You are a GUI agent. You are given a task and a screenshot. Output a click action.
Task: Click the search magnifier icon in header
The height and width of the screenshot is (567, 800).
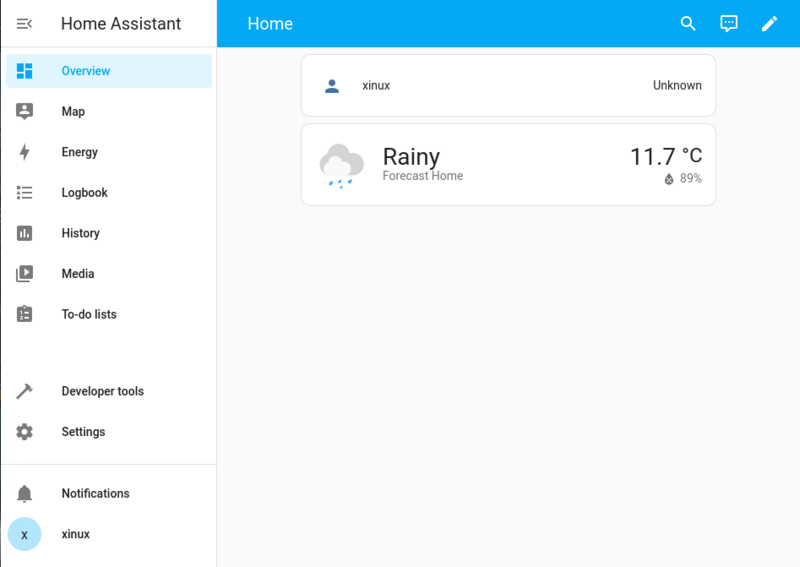tap(688, 24)
